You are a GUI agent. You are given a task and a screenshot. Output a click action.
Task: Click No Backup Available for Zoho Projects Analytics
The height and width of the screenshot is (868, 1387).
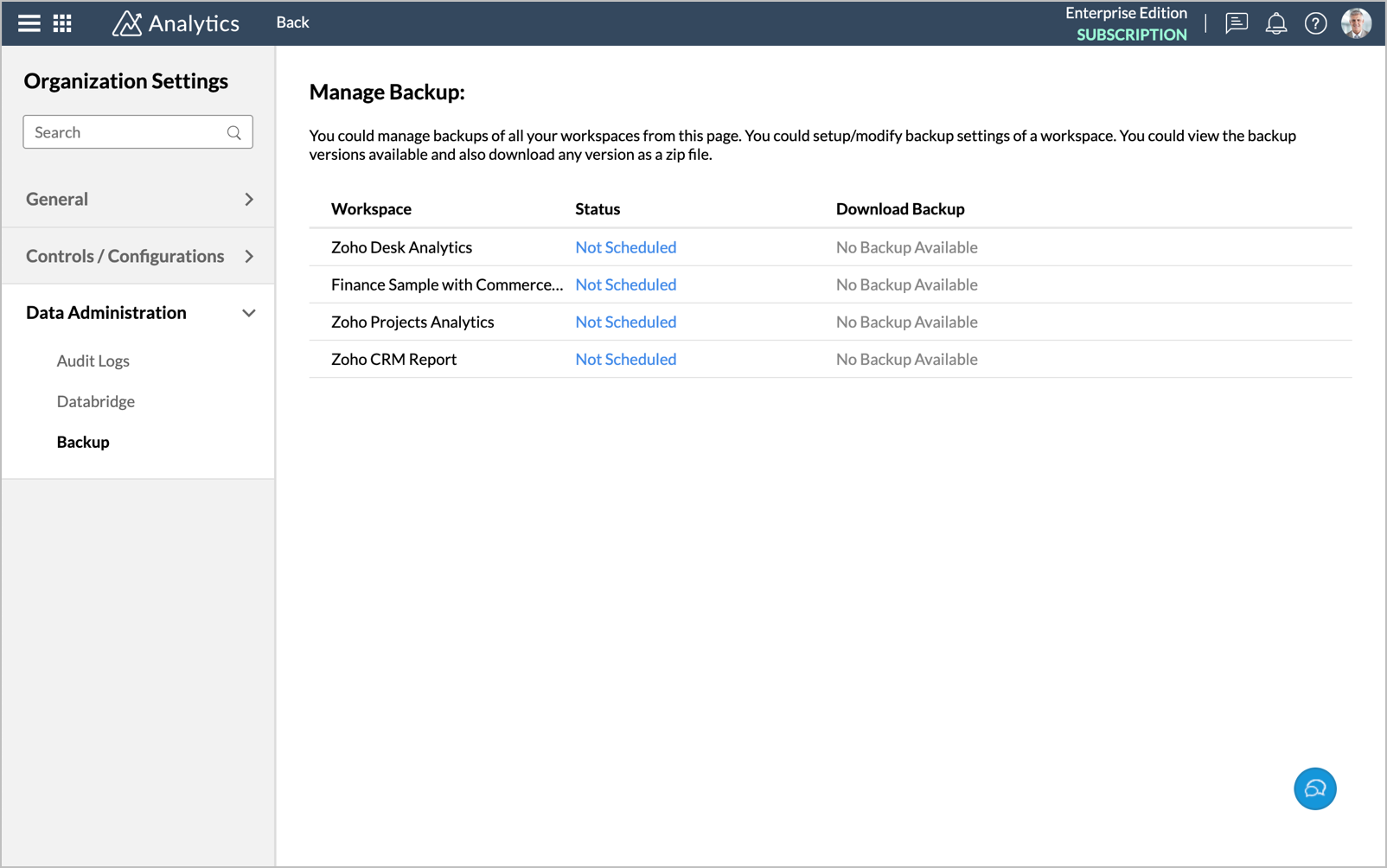pos(907,322)
